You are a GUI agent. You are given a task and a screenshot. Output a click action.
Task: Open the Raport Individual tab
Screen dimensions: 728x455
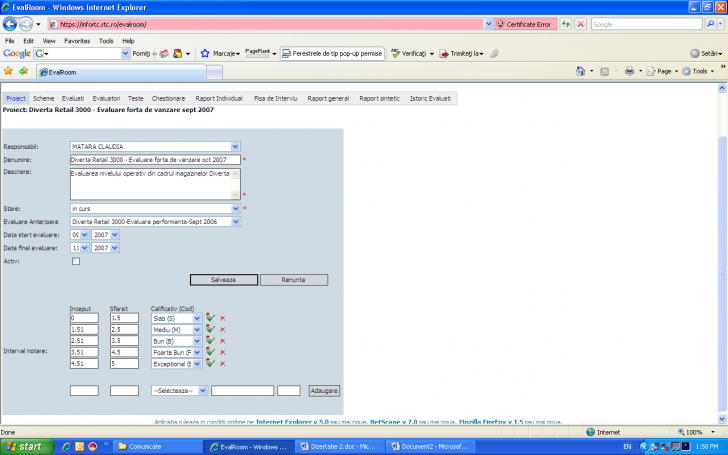pos(219,98)
